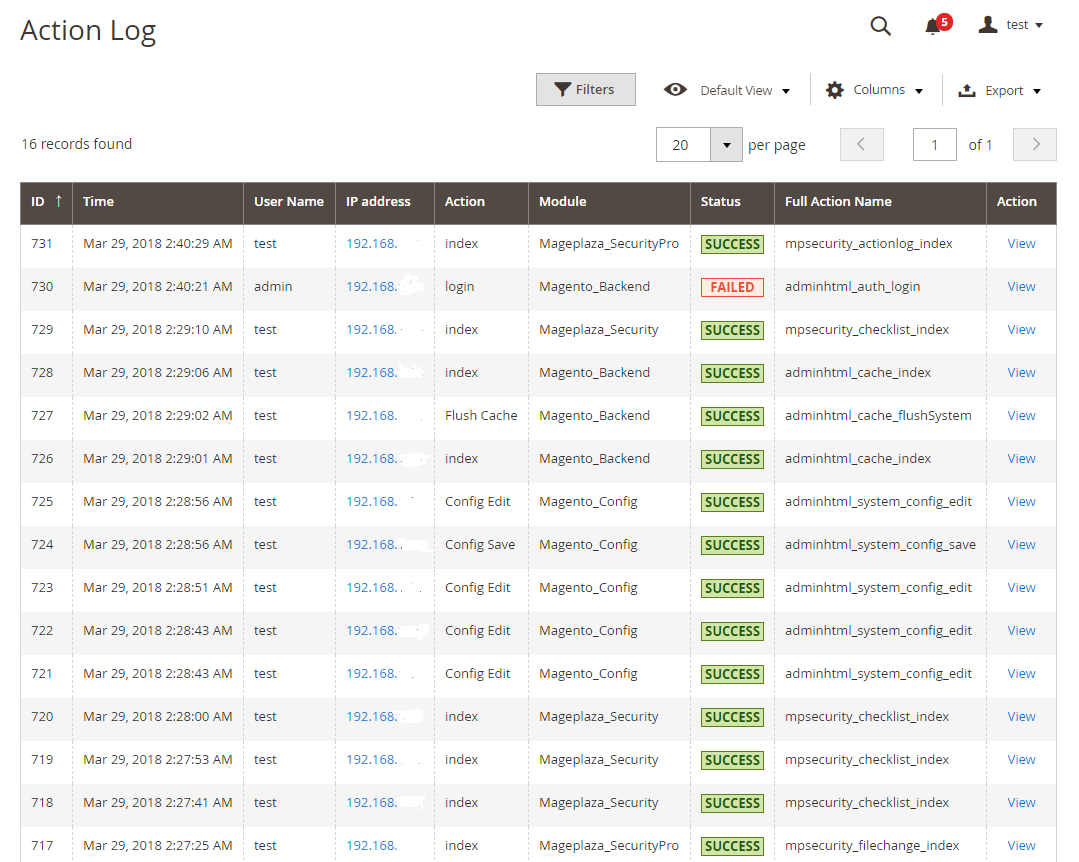Go to next page arrow
Viewport: 1079px width, 862px height.
coord(1035,144)
